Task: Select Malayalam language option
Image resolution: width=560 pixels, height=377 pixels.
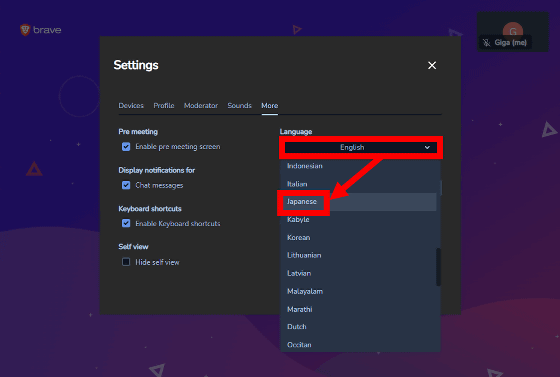Action: click(x=358, y=291)
